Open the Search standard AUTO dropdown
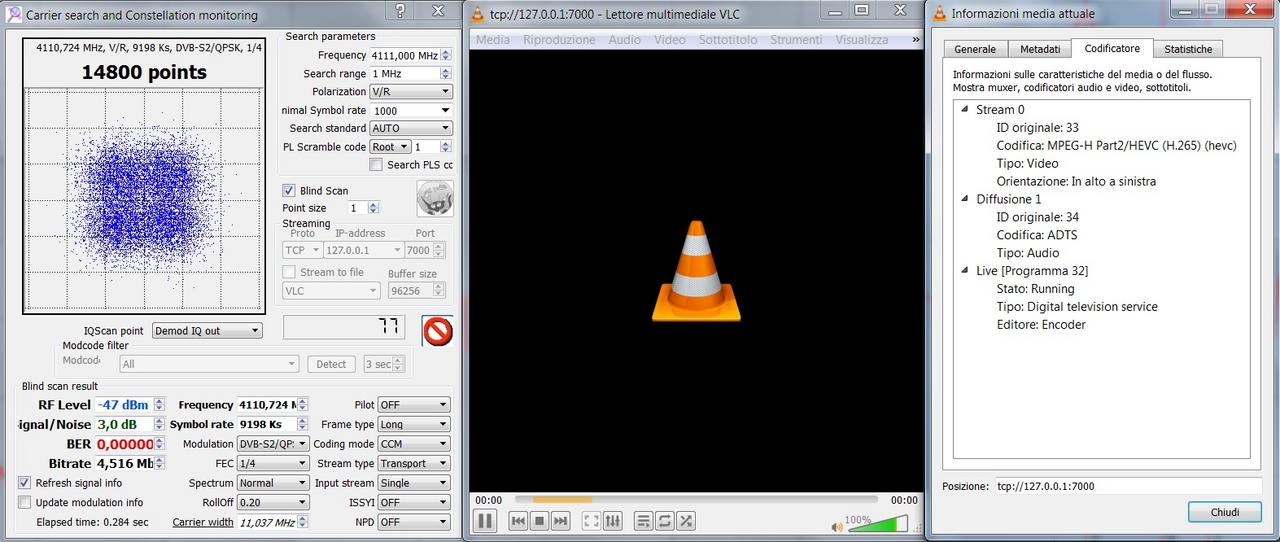The height and width of the screenshot is (542, 1280). 410,128
